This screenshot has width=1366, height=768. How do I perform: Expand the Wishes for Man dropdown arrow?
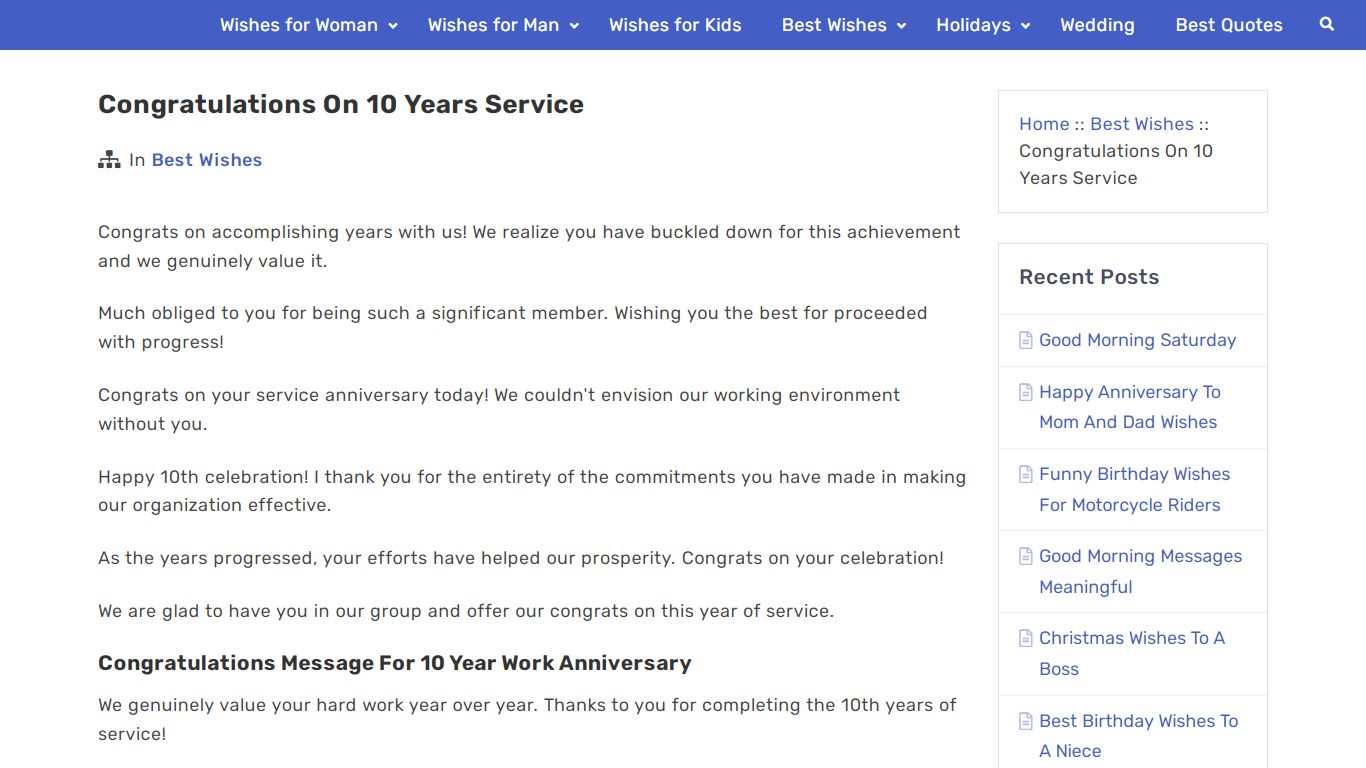click(x=574, y=26)
